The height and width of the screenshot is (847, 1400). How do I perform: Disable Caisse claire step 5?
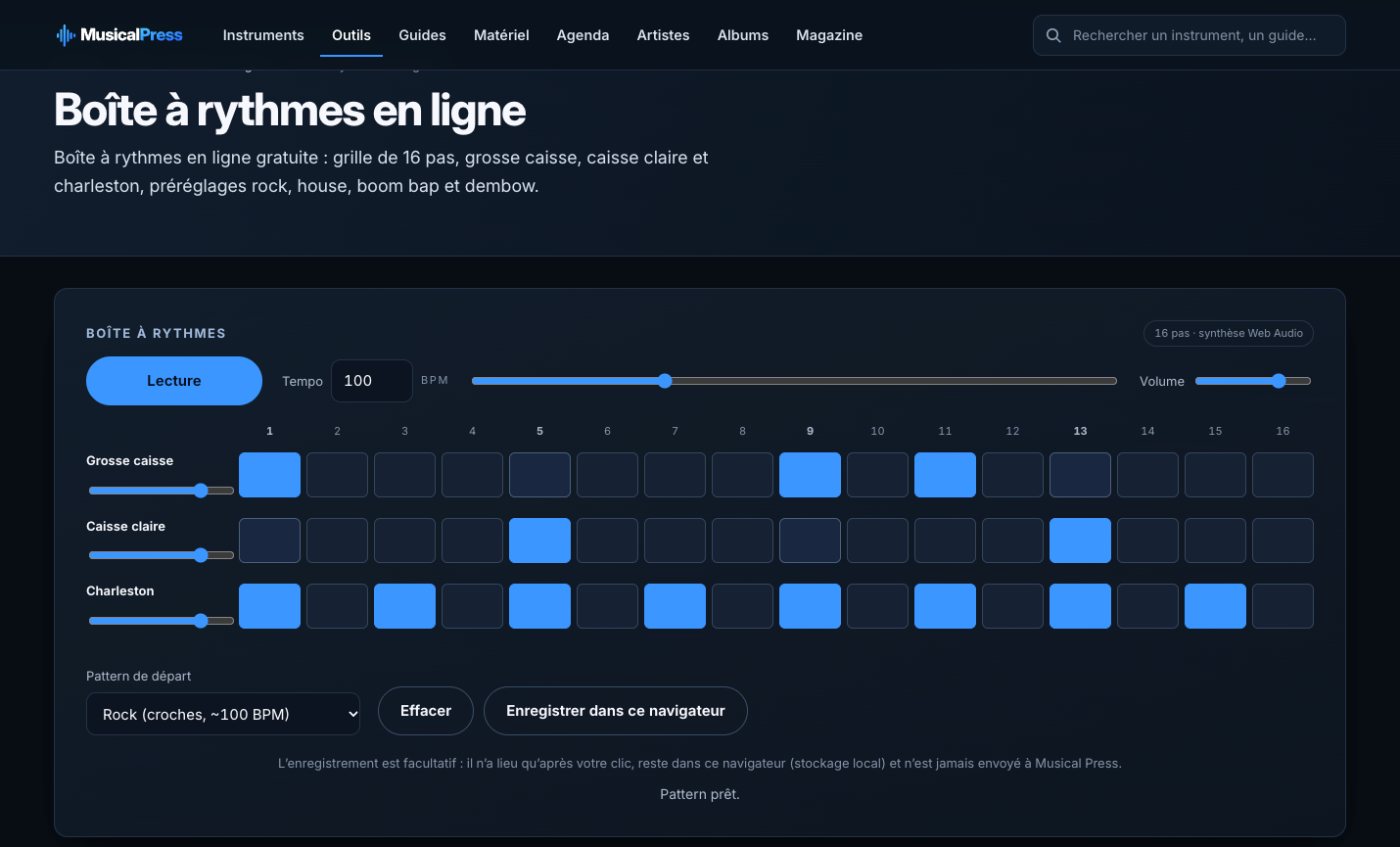click(540, 541)
